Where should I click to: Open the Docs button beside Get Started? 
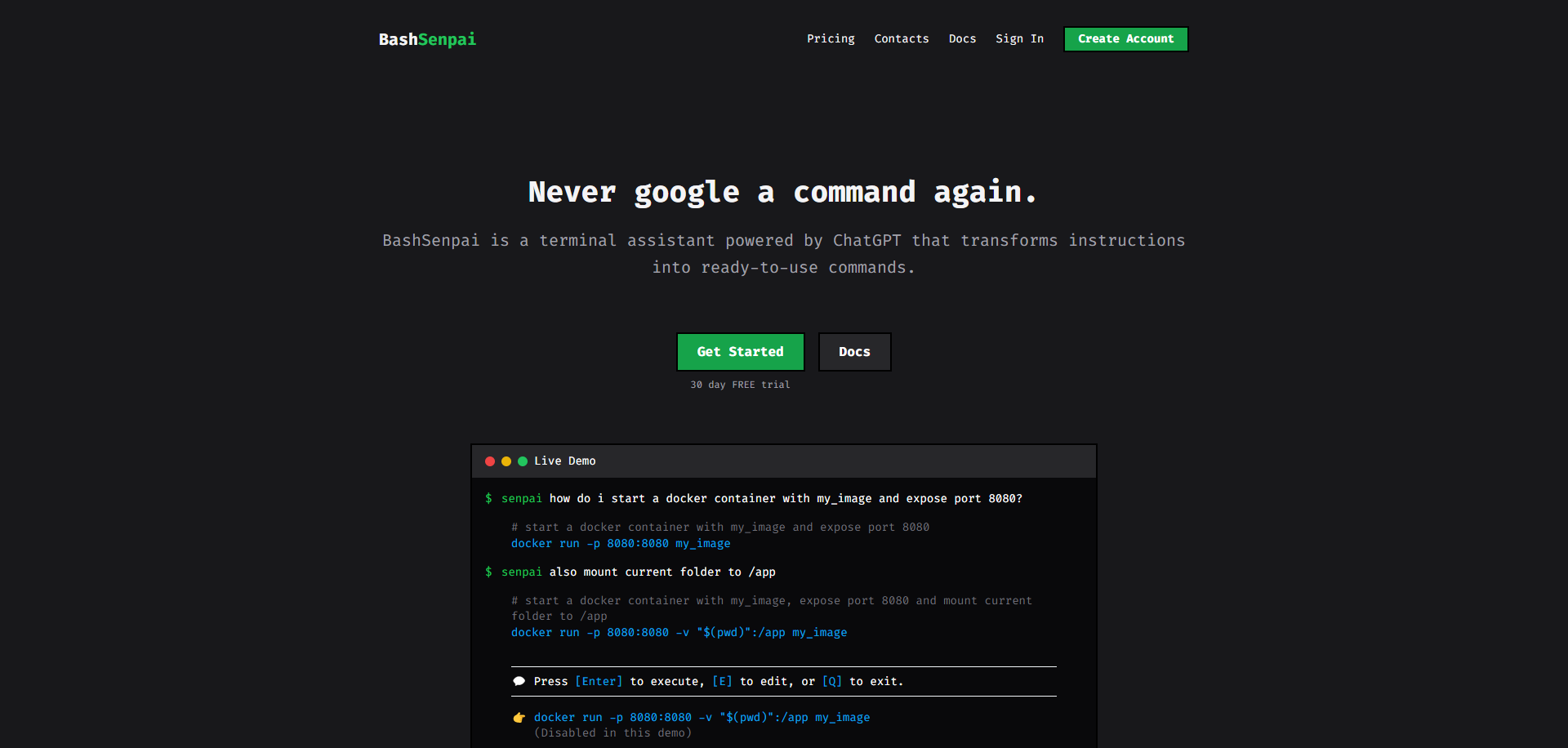point(854,352)
